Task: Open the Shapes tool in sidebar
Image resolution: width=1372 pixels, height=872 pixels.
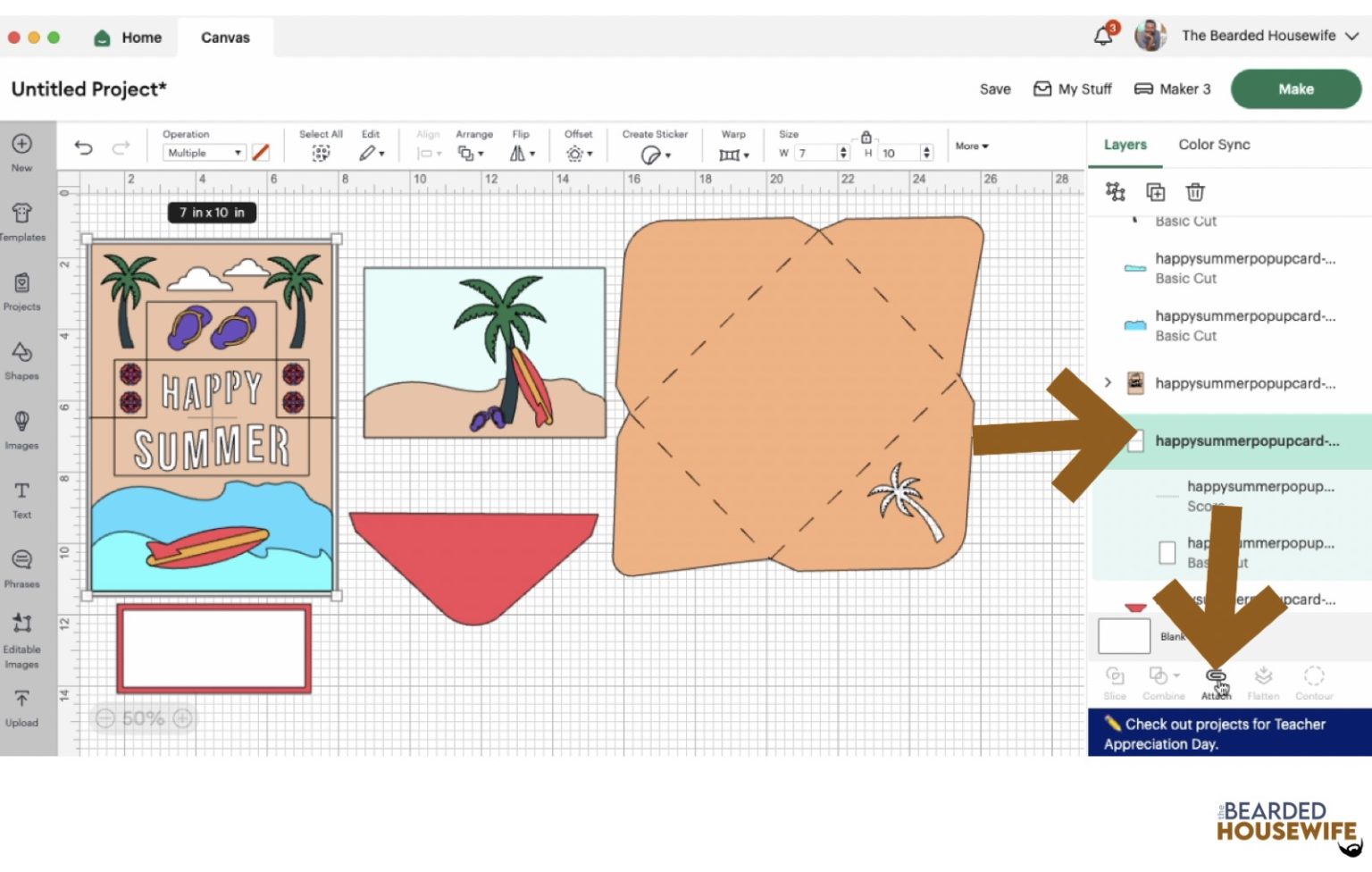Action: (x=21, y=358)
